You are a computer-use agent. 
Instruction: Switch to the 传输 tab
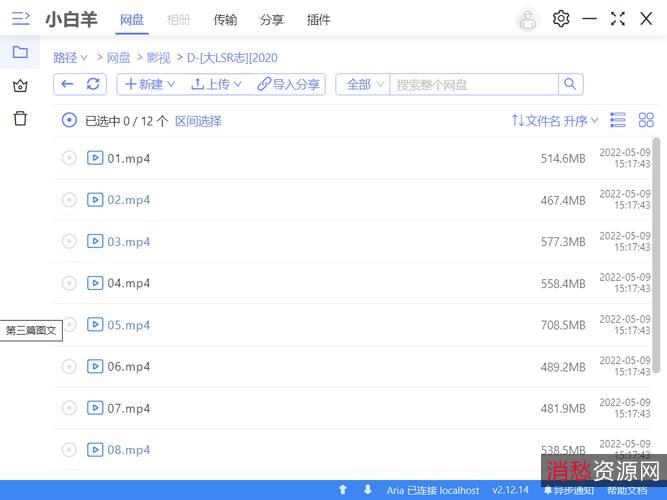point(225,20)
